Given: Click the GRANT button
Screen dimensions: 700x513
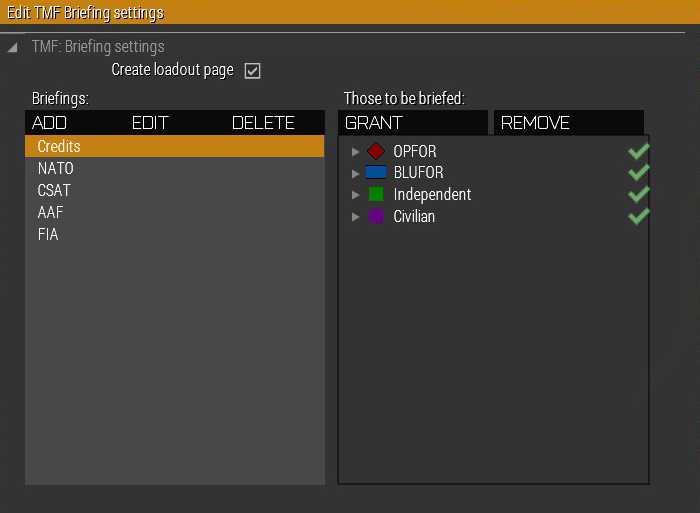Looking at the screenshot, I should pyautogui.click(x=412, y=123).
